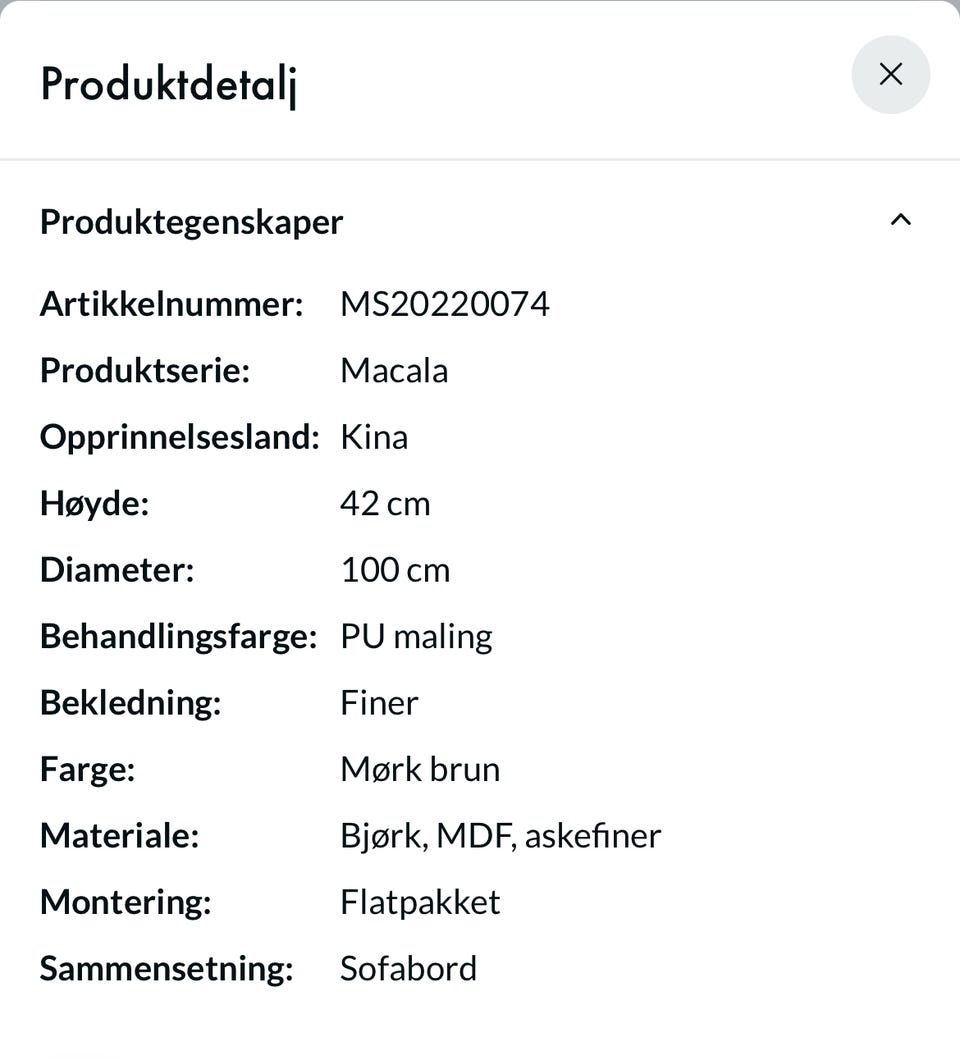The height and width of the screenshot is (1060, 960).
Task: Click the Sammensetning label
Action: point(166,969)
